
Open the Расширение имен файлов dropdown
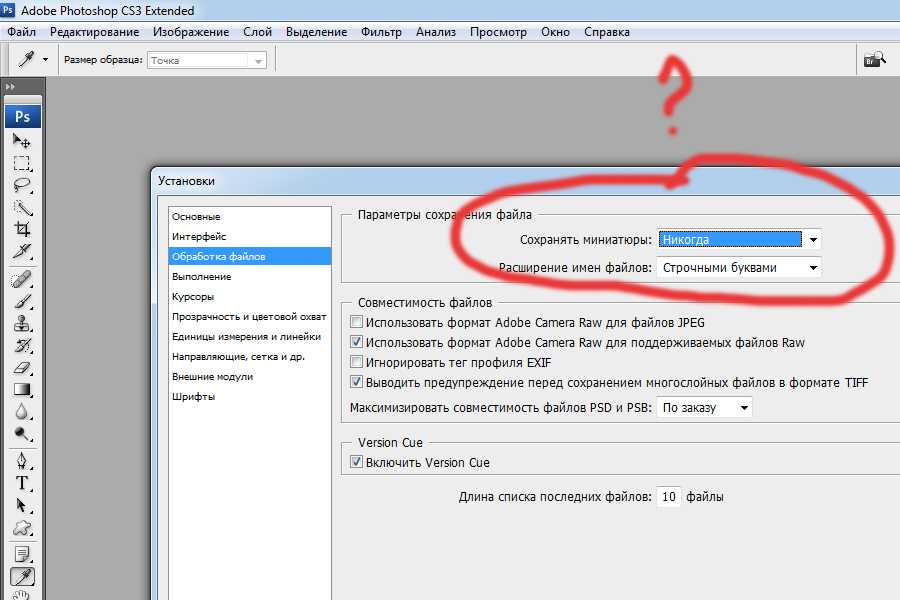click(739, 268)
